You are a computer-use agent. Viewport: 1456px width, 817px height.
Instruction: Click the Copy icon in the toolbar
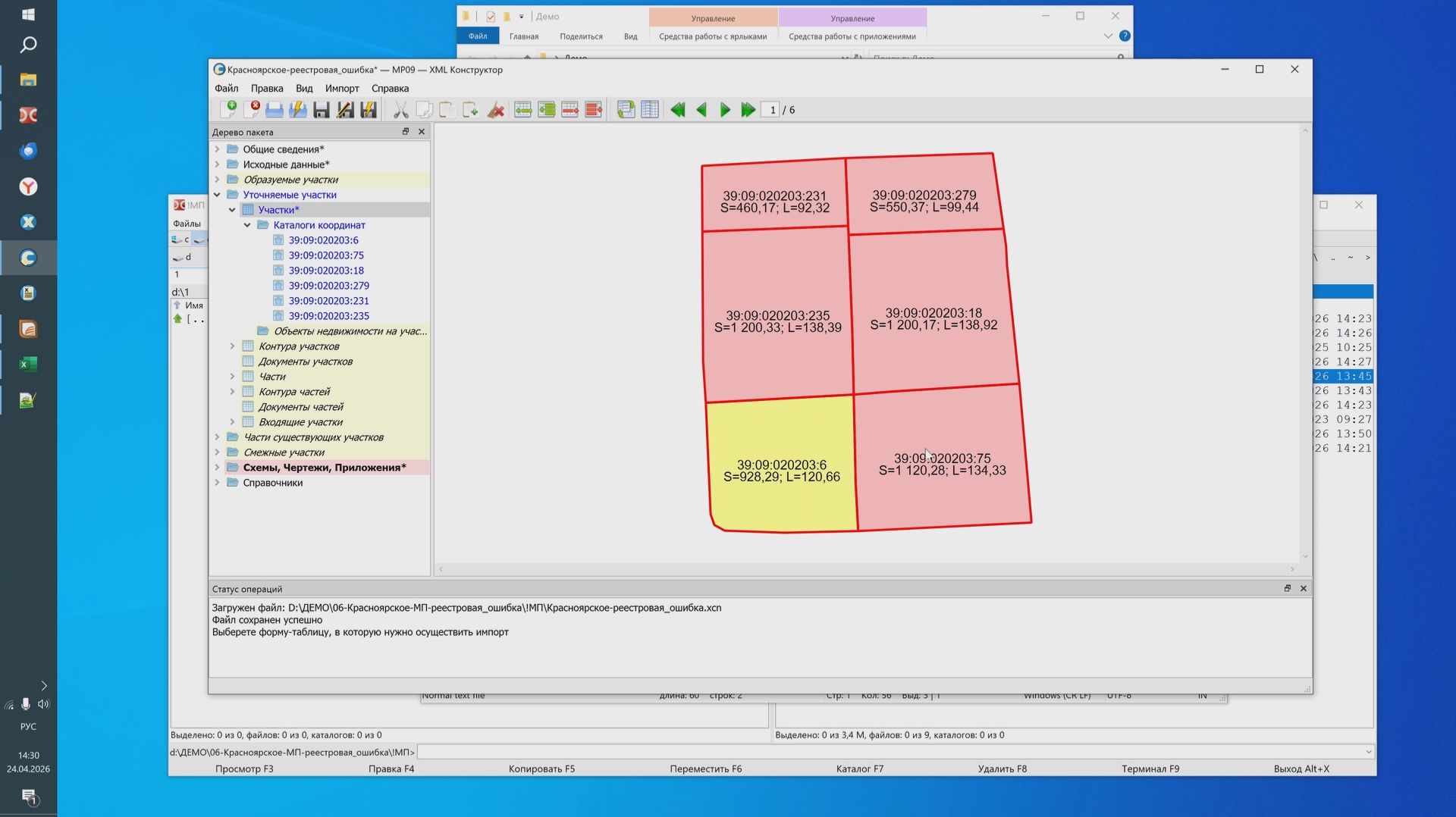click(424, 110)
